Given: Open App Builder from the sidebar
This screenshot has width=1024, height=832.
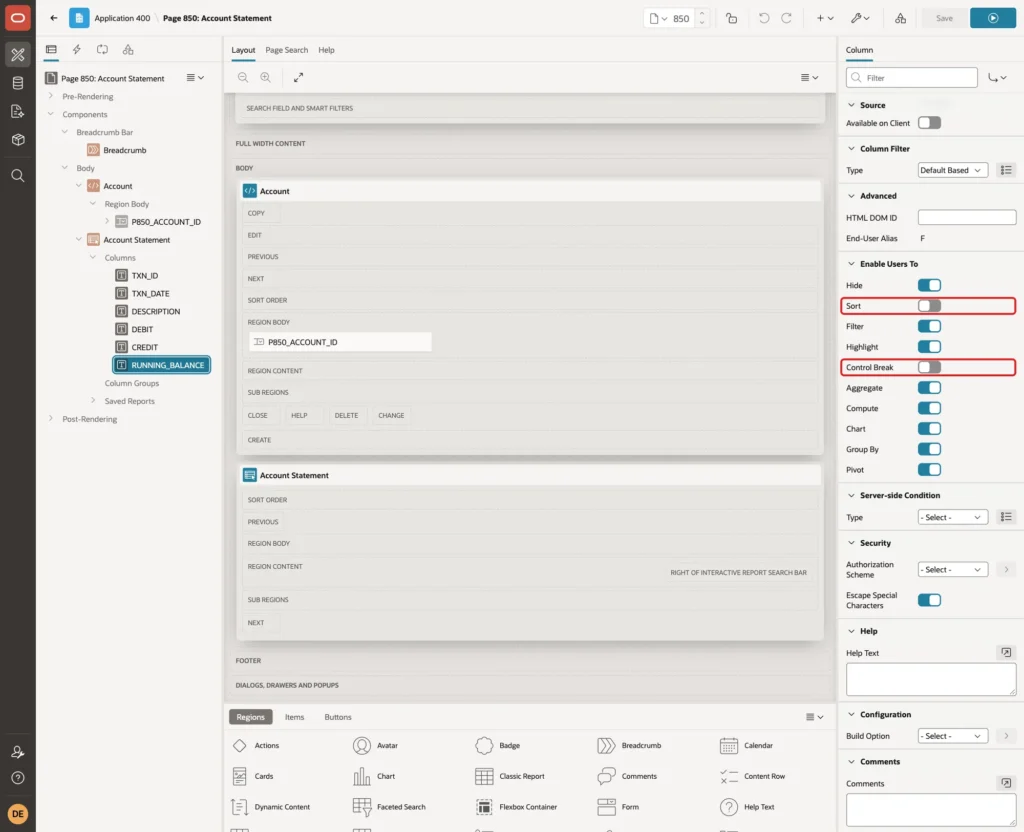Looking at the screenshot, I should coord(18,55).
